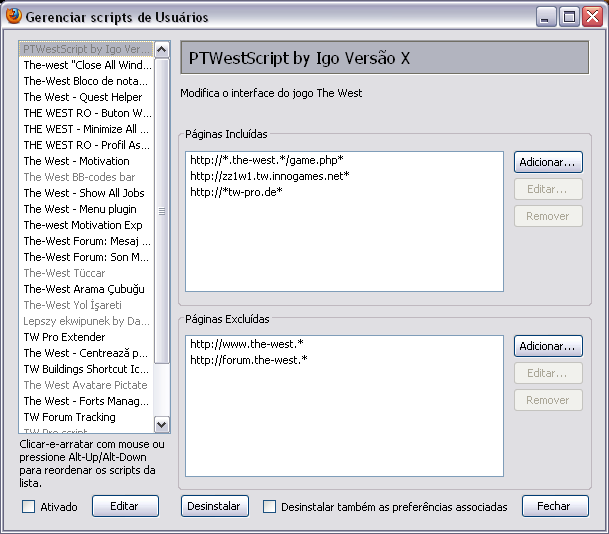Viewport: 609px width, 534px height.
Task: Select included page http://*tw-pro.de*
Action: click(x=344, y=192)
